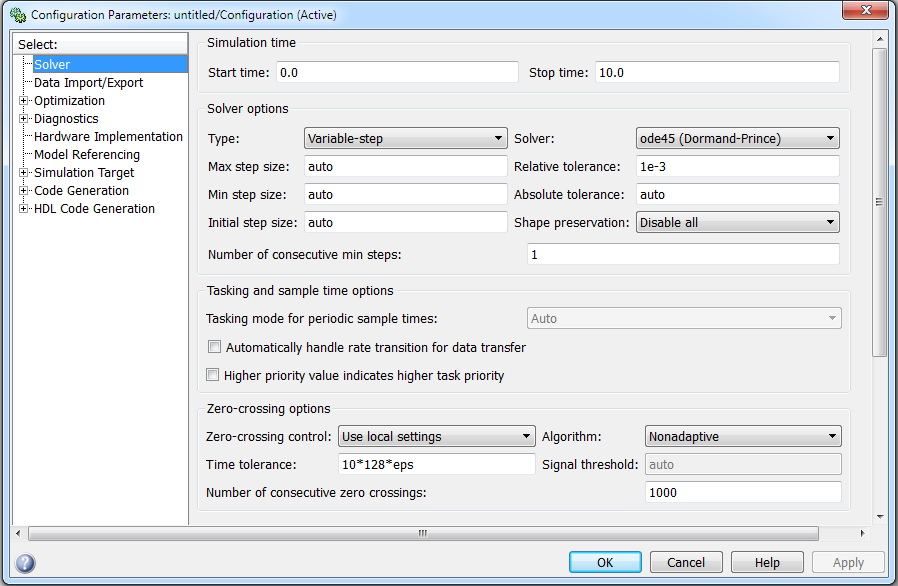The image size is (898, 586).
Task: Click Number of consecutive min steps field
Action: click(x=683, y=254)
